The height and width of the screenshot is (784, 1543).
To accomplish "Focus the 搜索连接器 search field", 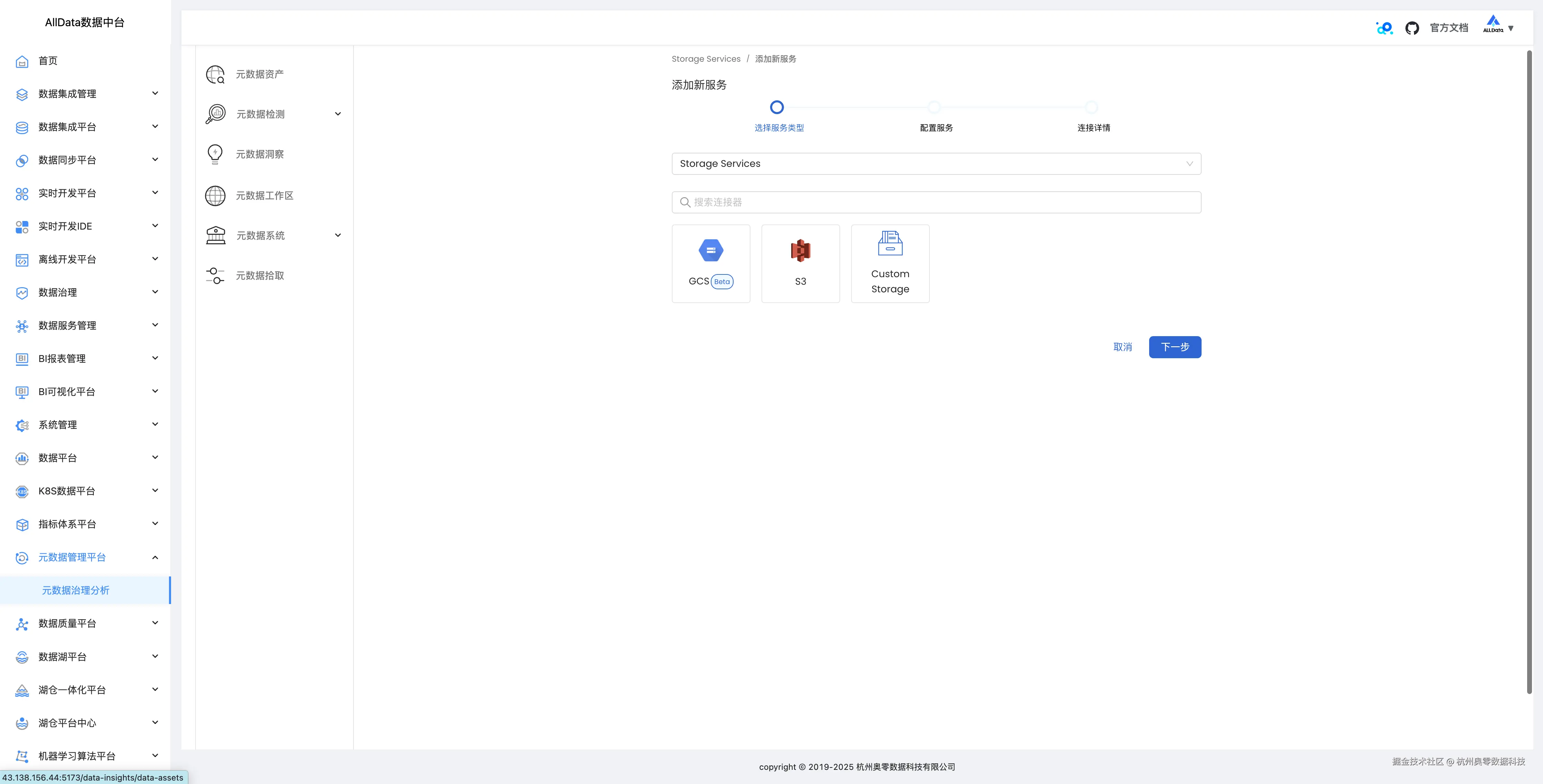I will tap(936, 202).
